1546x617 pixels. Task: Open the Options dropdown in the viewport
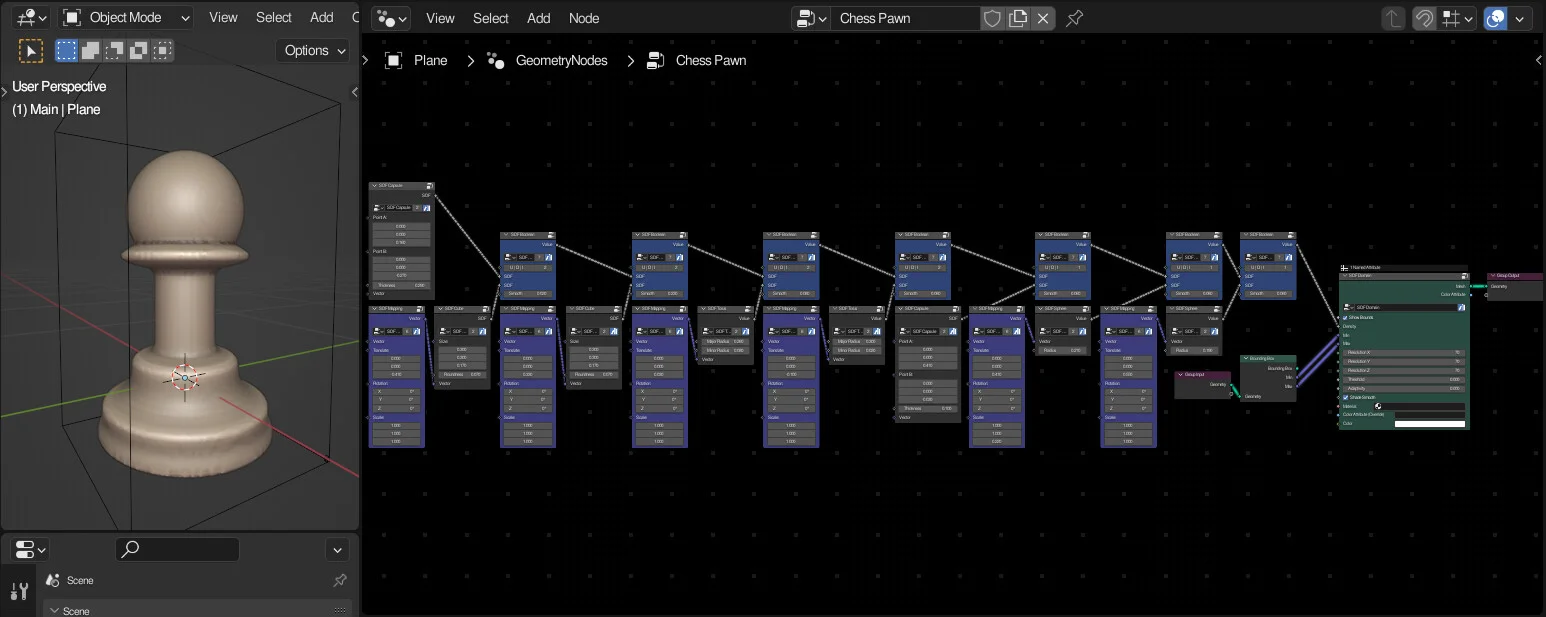coord(312,50)
